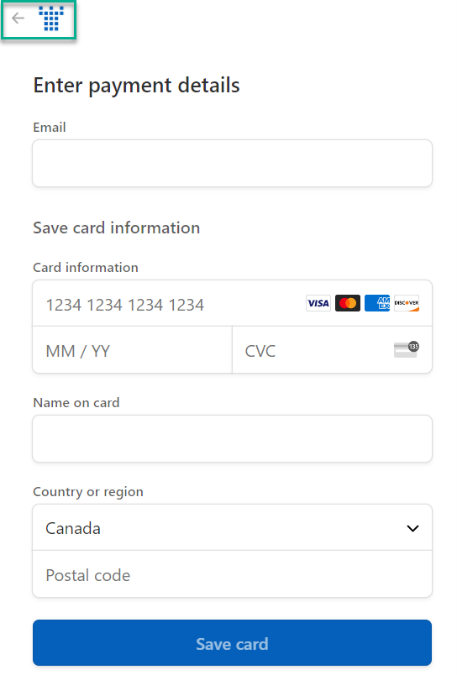Click the Country or region label
This screenshot has height=675, width=457.
pyautogui.click(x=88, y=492)
